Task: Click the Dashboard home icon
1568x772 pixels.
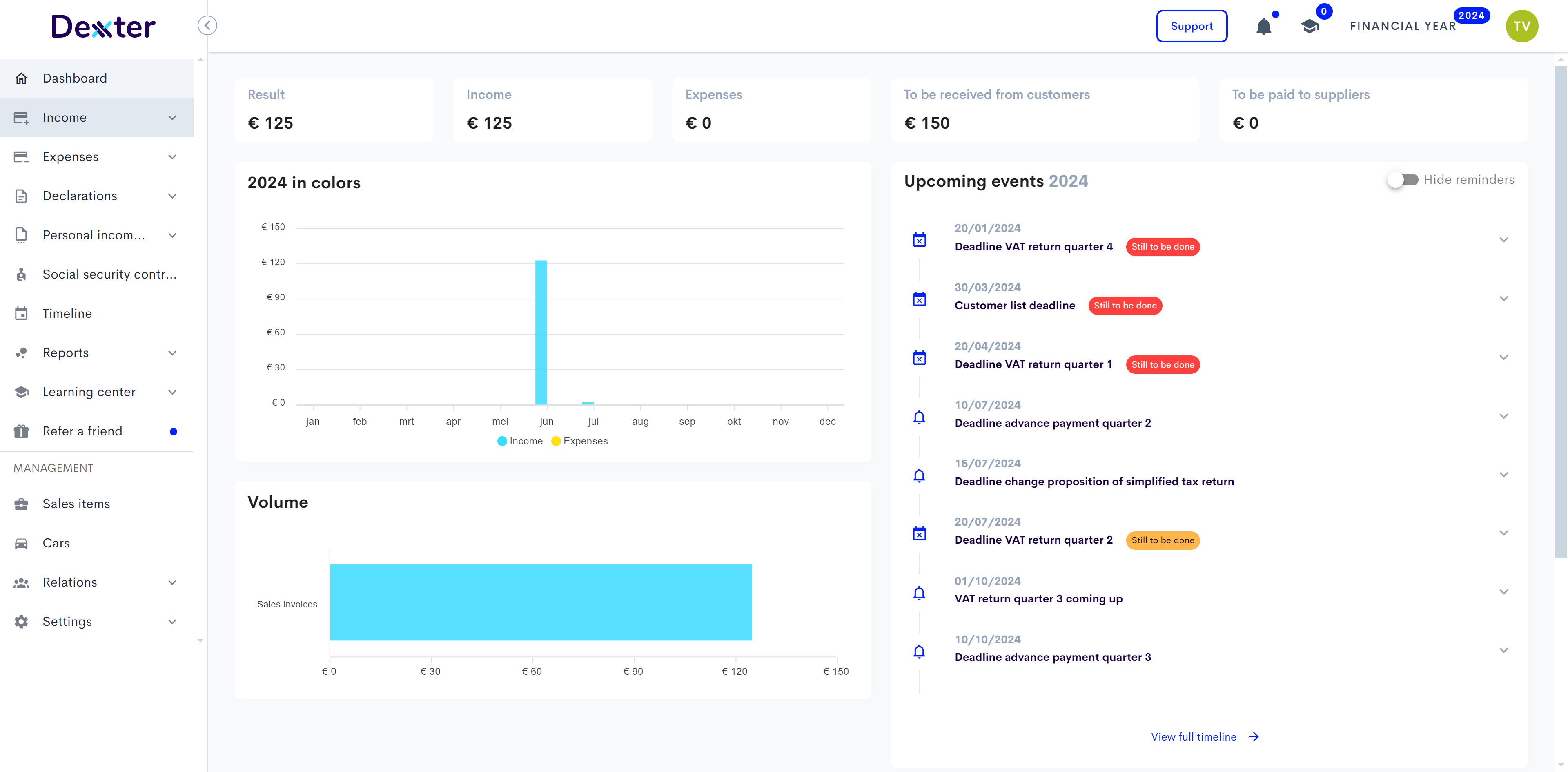Action: [21, 78]
